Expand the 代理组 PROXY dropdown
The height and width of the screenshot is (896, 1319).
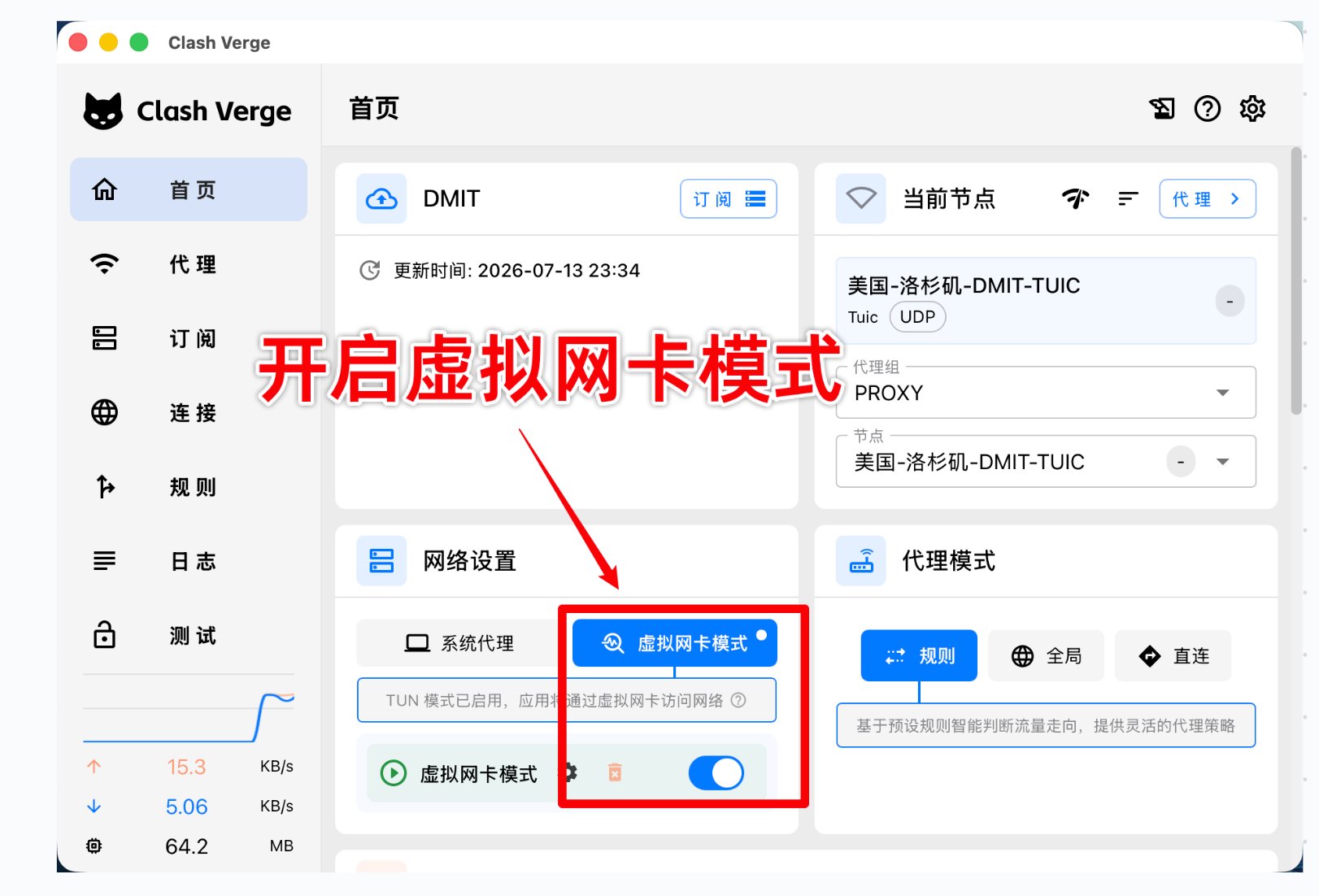tap(1046, 393)
